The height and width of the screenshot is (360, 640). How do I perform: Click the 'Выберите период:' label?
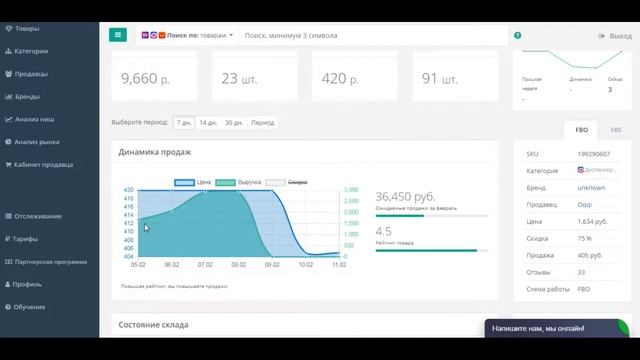tap(140, 122)
